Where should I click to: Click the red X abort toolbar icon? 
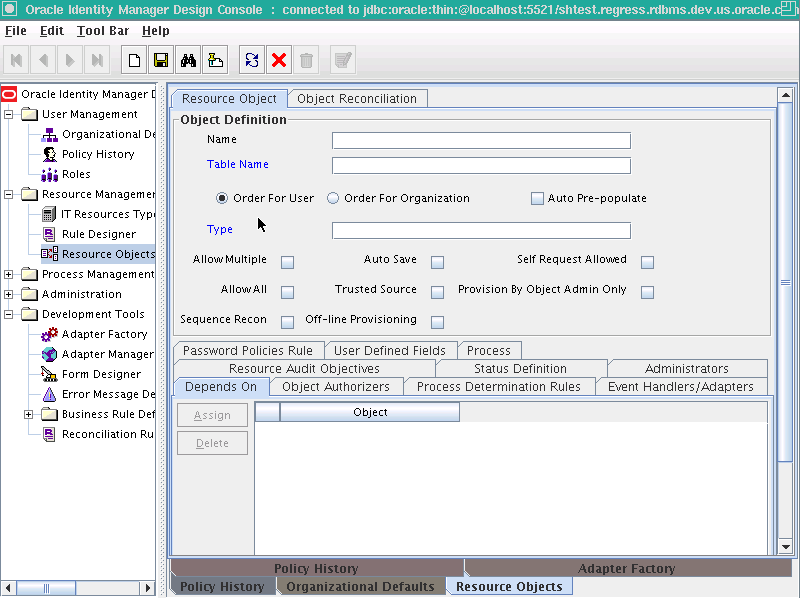(x=279, y=59)
